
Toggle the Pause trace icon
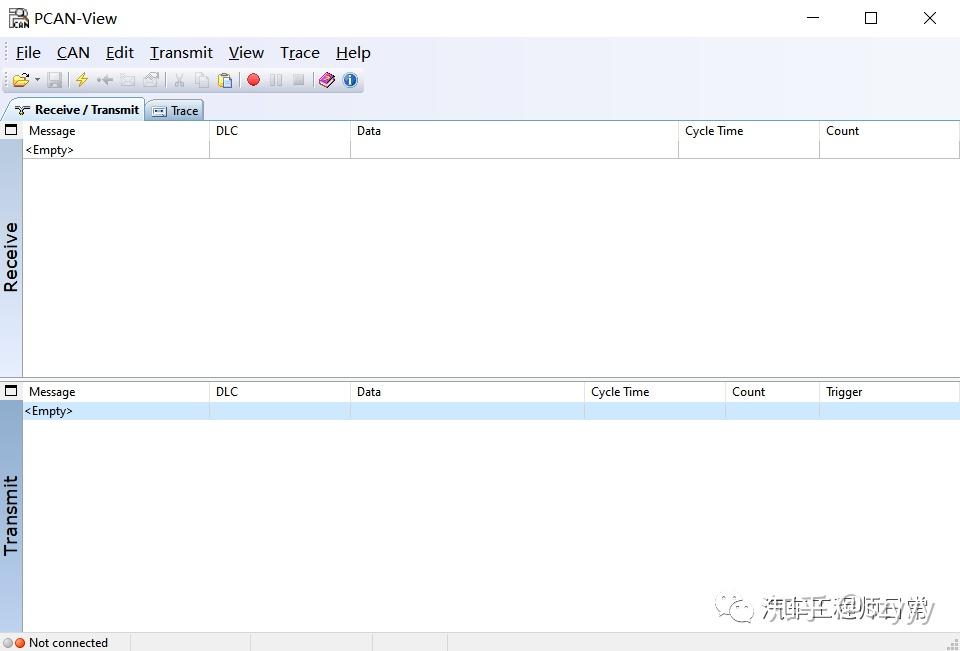[x=277, y=80]
